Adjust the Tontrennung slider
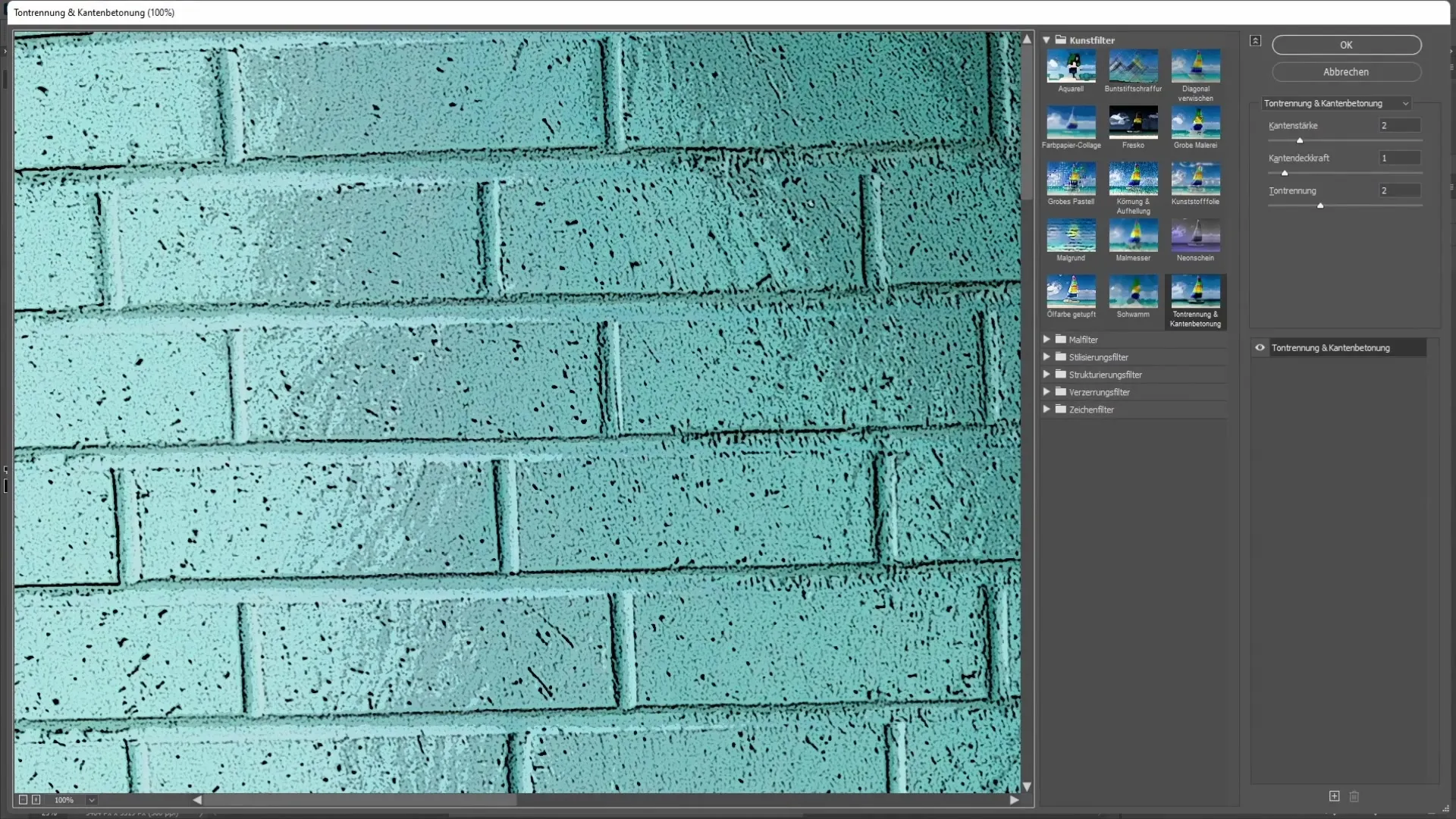This screenshot has height=819, width=1456. coord(1320,206)
